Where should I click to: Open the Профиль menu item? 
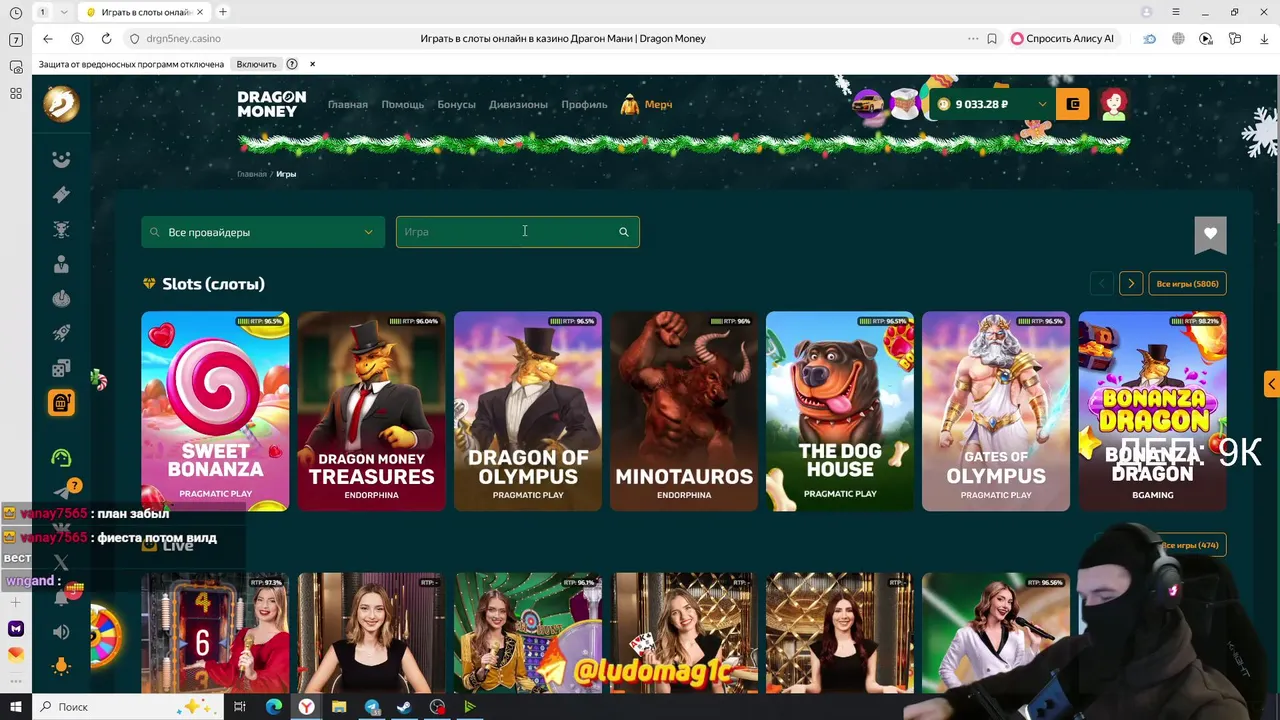584,105
